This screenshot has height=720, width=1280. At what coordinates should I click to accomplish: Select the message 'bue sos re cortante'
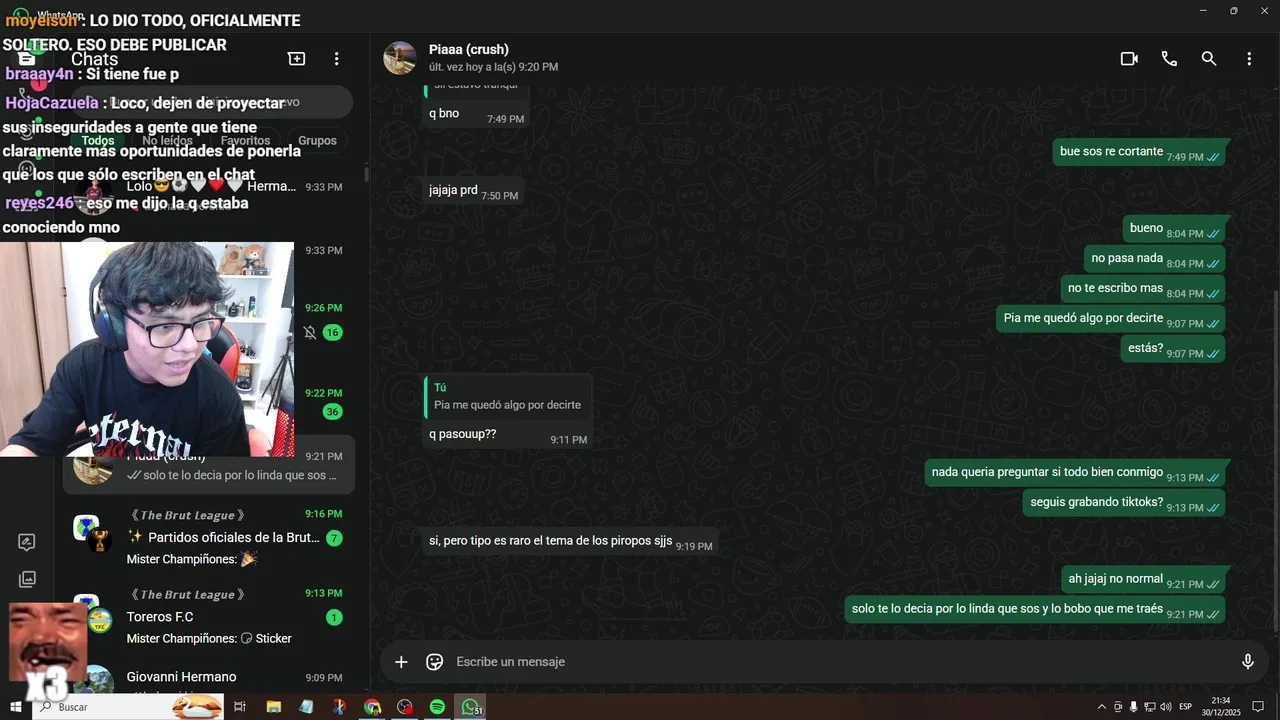click(x=1139, y=152)
